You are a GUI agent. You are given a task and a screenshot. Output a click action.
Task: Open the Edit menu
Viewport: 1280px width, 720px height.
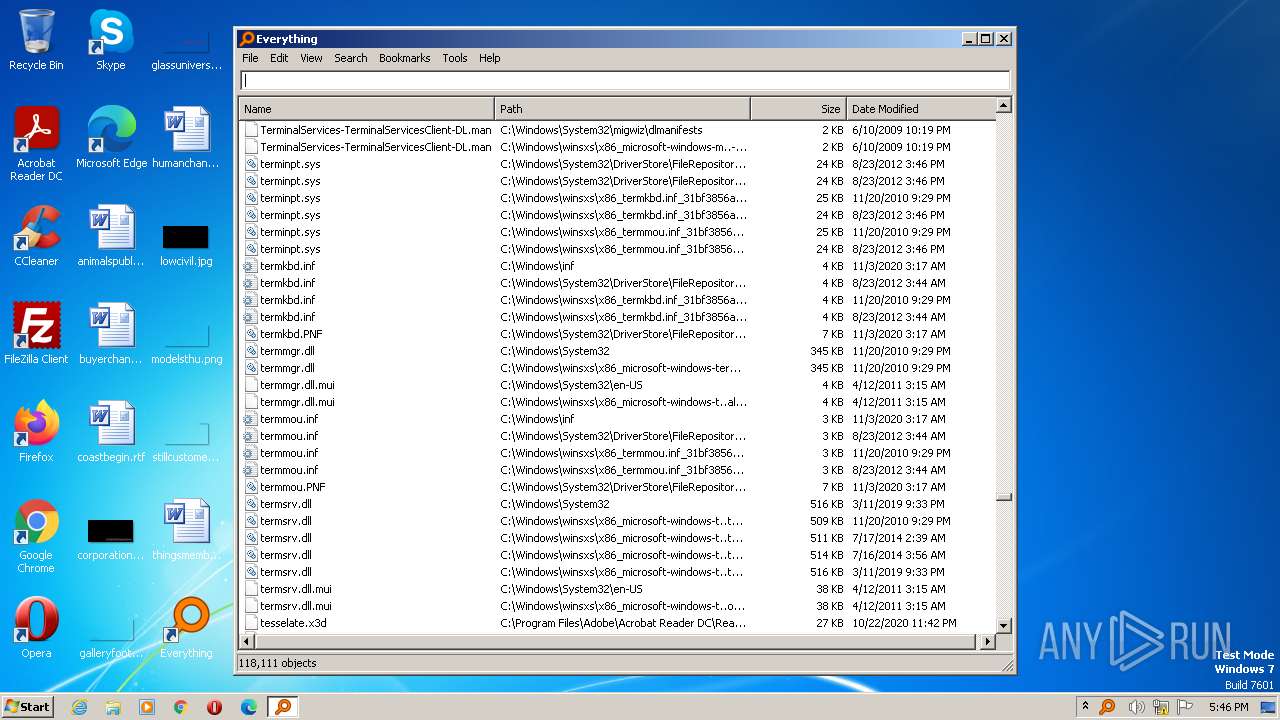click(279, 58)
